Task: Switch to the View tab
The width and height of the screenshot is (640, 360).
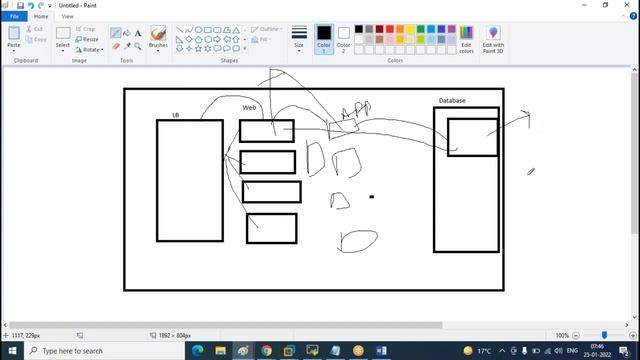Action: [x=67, y=16]
